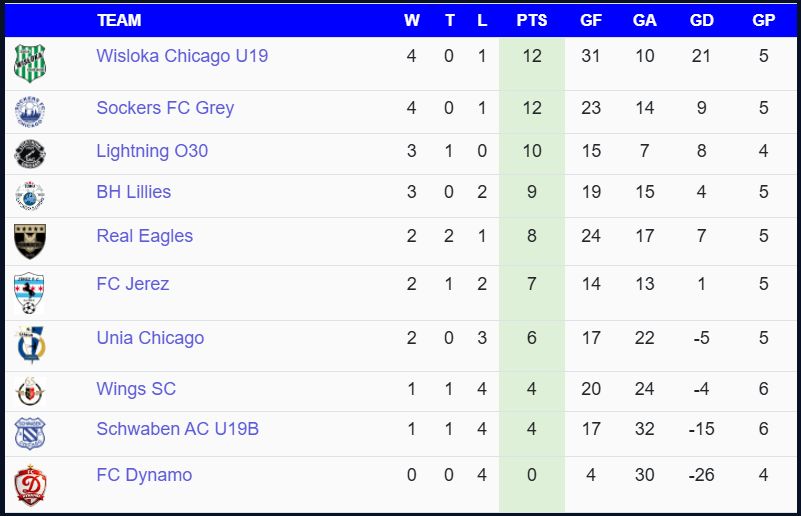The height and width of the screenshot is (516, 801).
Task: Open the Schwaben AC U19B team link
Action: [177, 429]
